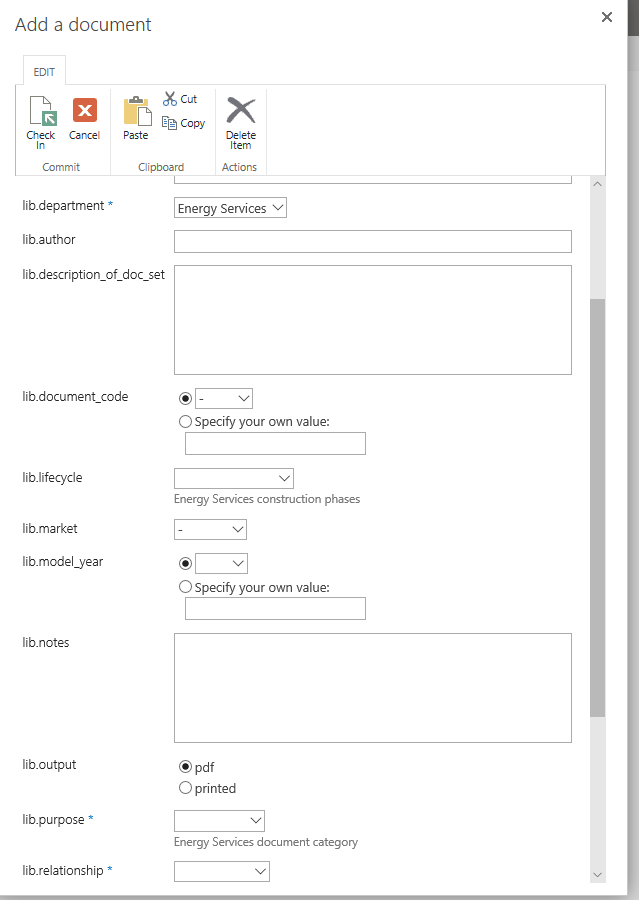Click the lib.notes field label
639x900 pixels.
tap(46, 642)
